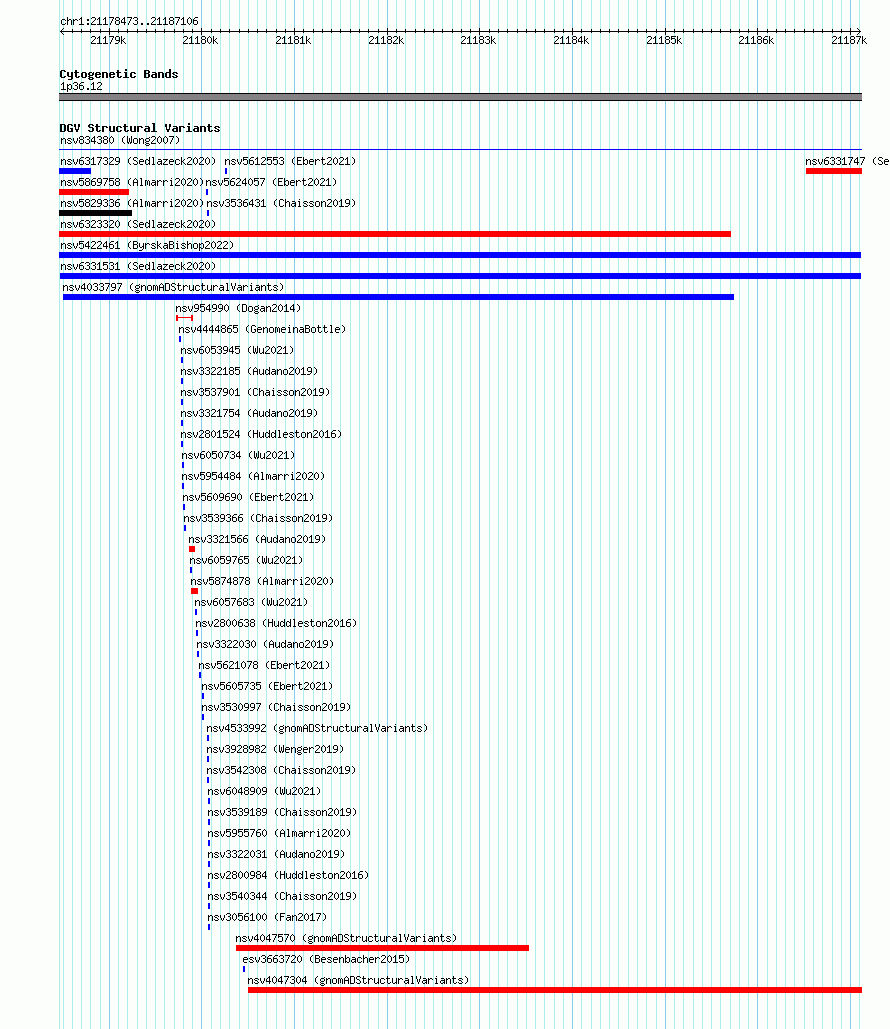The height and width of the screenshot is (1029, 890).
Task: Select the nsv3322031 (Audano2019) label
Action: tap(276, 854)
